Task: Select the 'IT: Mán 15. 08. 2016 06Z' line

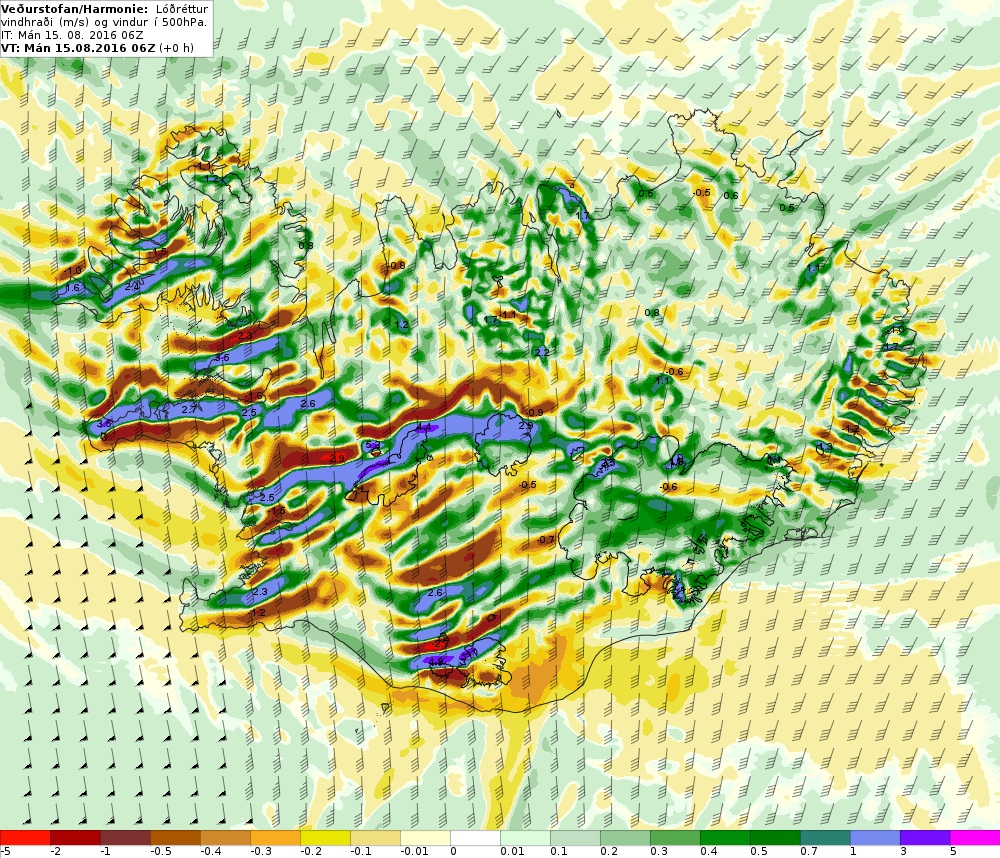Action: pyautogui.click(x=72, y=35)
